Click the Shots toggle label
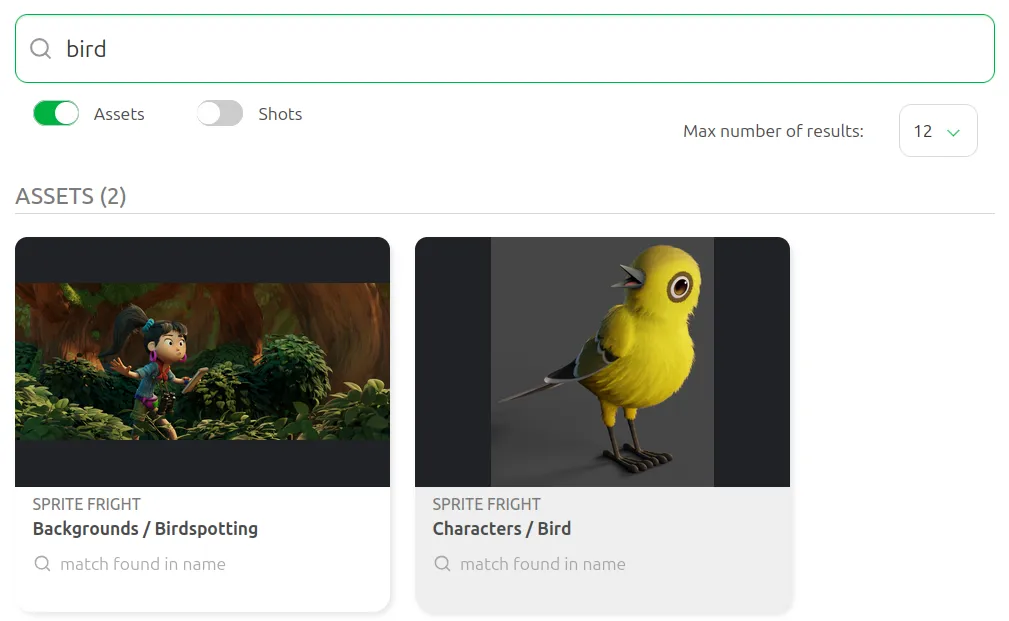1009x621 pixels. [x=280, y=114]
